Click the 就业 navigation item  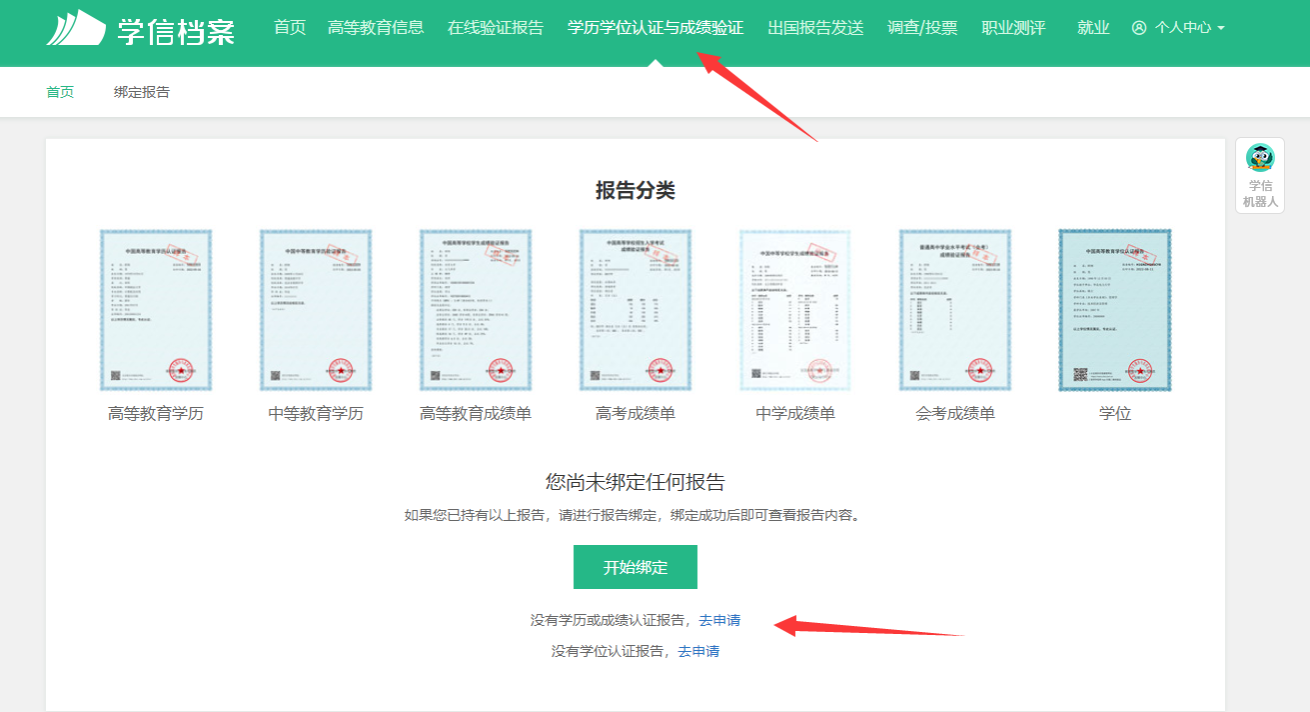click(x=1093, y=28)
